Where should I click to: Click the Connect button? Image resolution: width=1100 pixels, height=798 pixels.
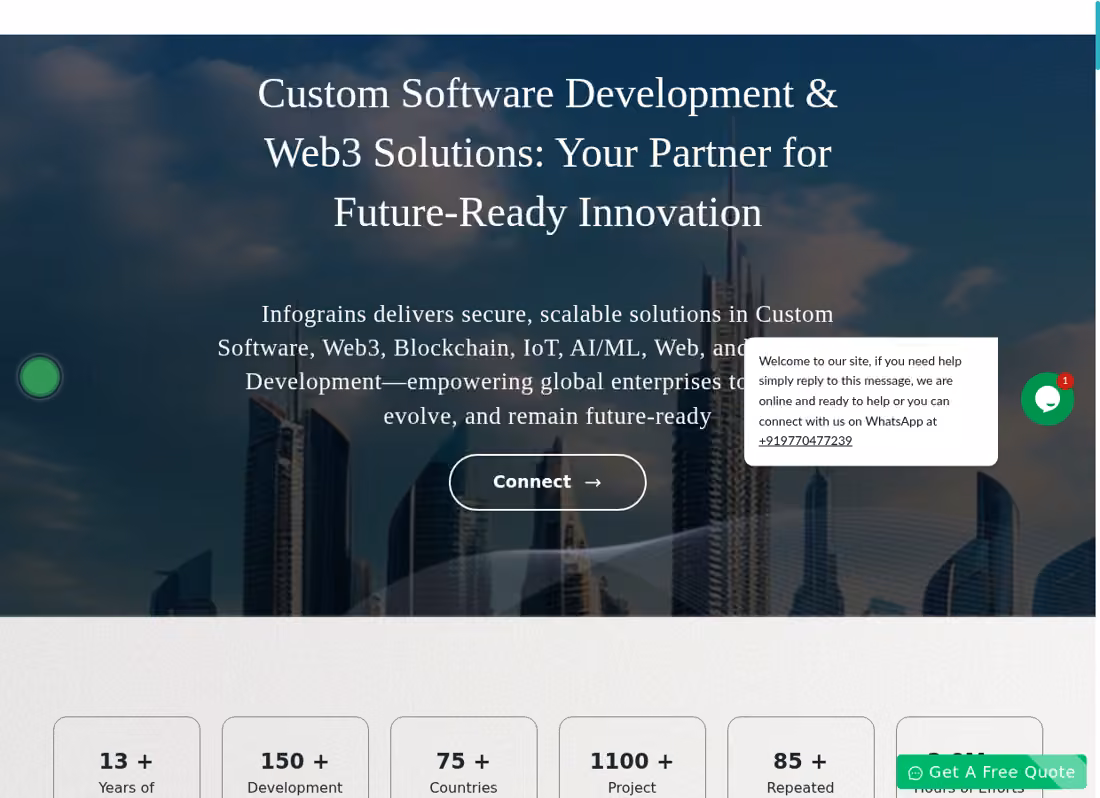(547, 482)
